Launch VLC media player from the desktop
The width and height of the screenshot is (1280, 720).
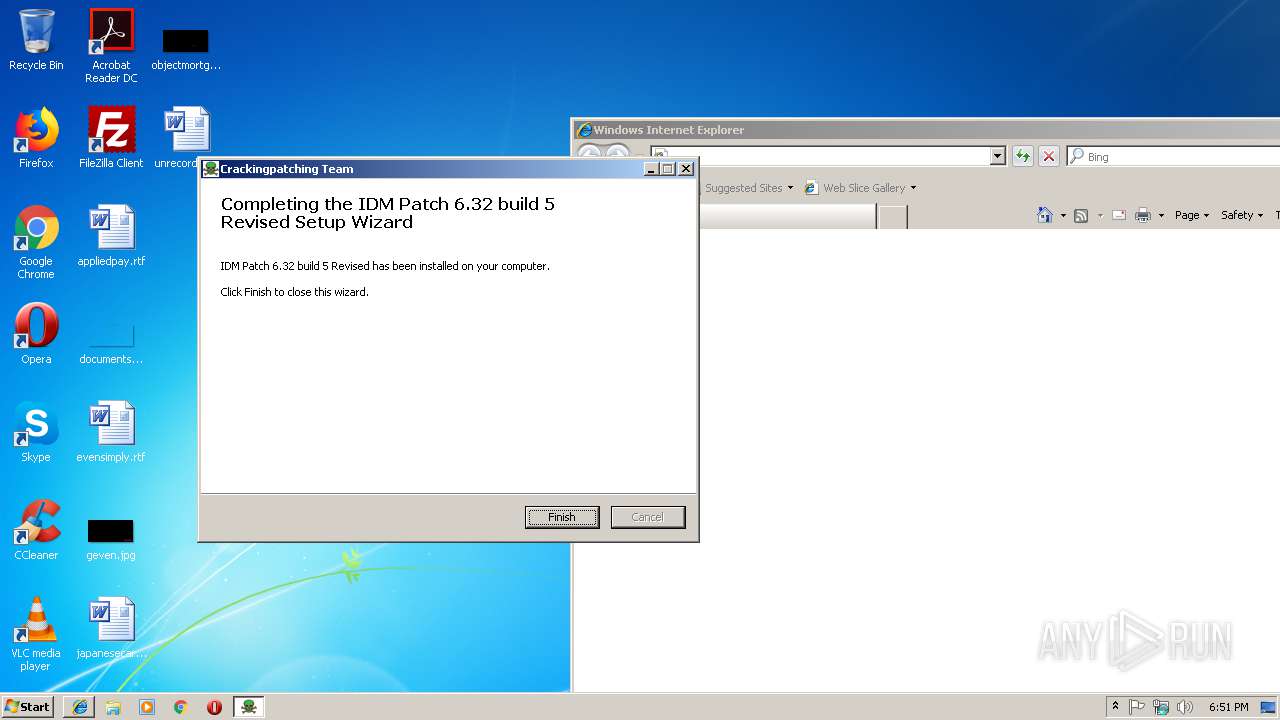[x=36, y=634]
